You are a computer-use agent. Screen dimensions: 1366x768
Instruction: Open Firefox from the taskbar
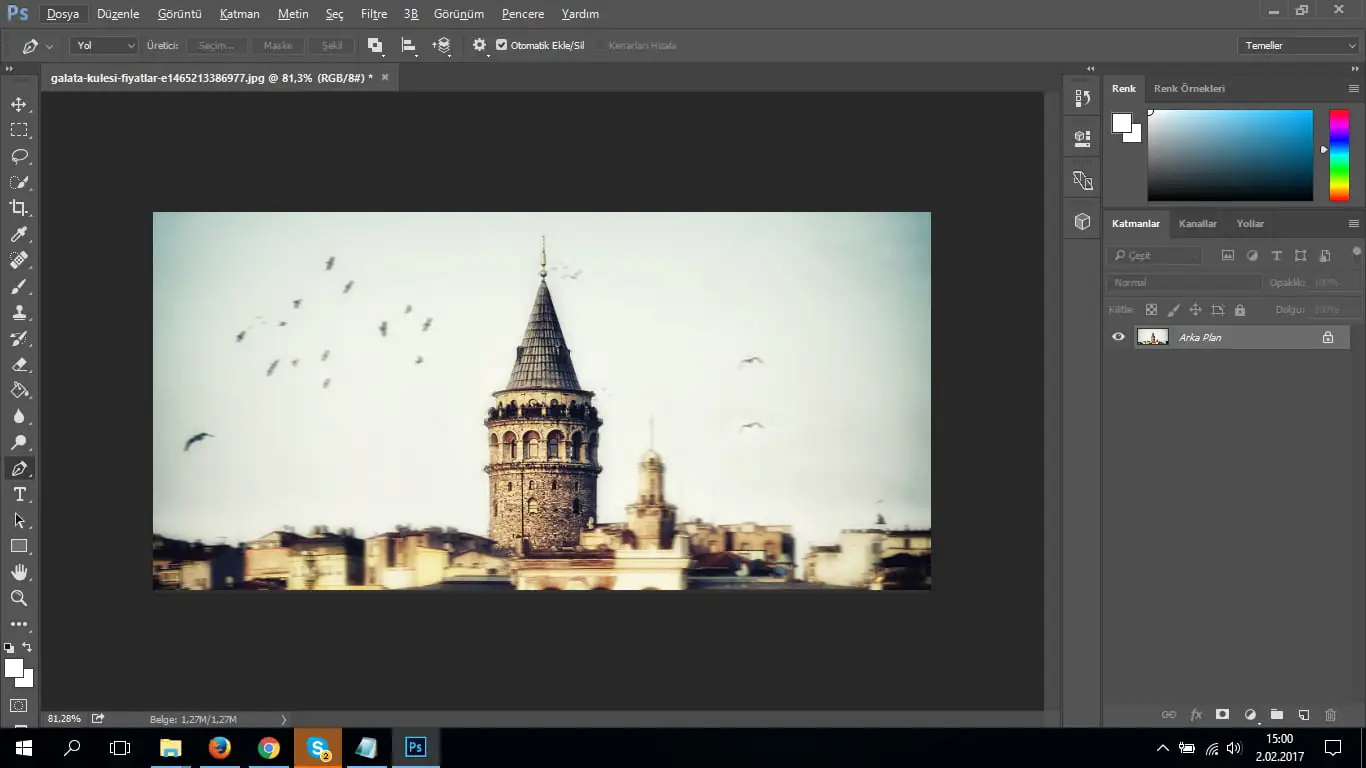point(219,747)
